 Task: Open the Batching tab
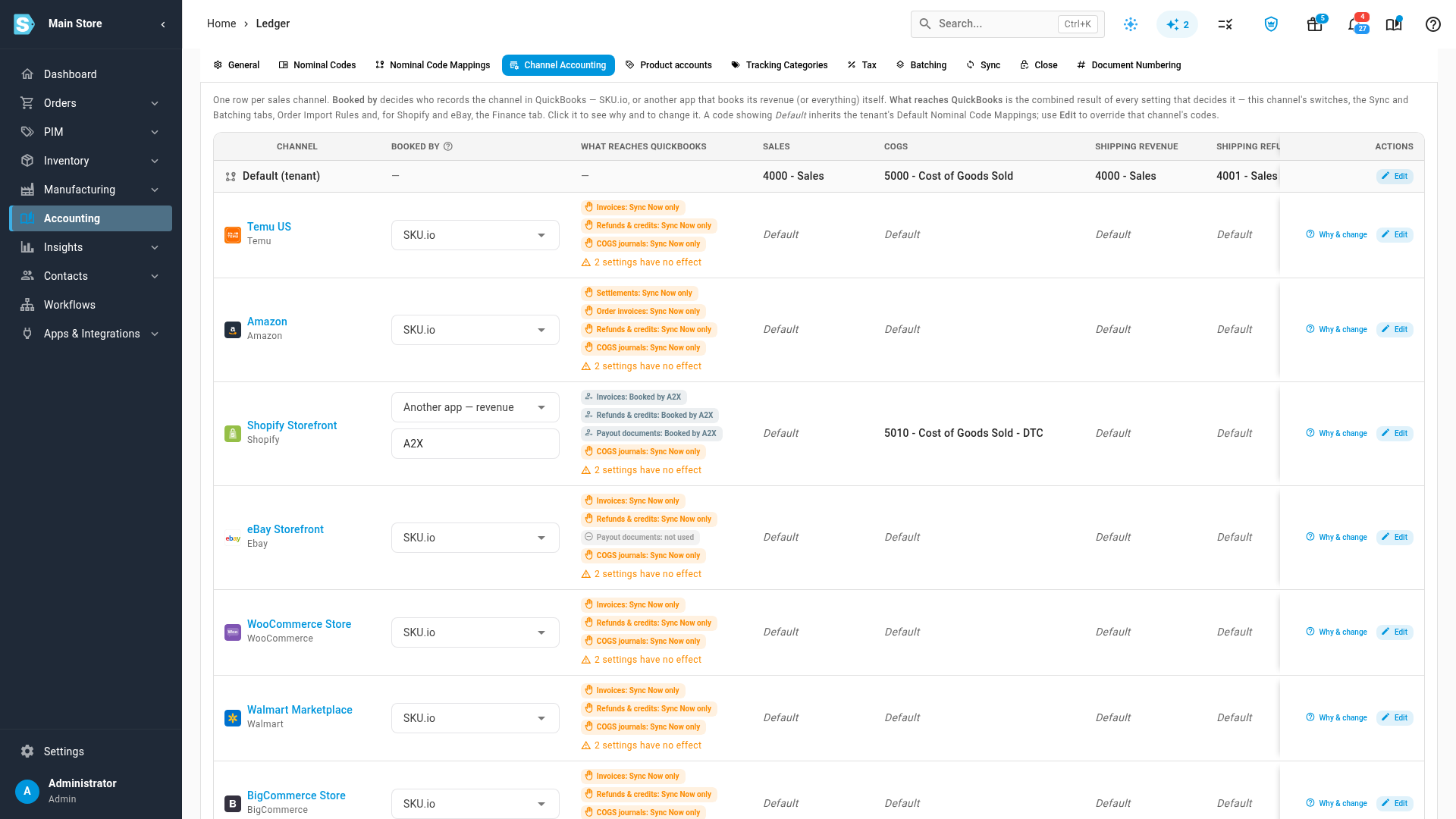tap(921, 65)
